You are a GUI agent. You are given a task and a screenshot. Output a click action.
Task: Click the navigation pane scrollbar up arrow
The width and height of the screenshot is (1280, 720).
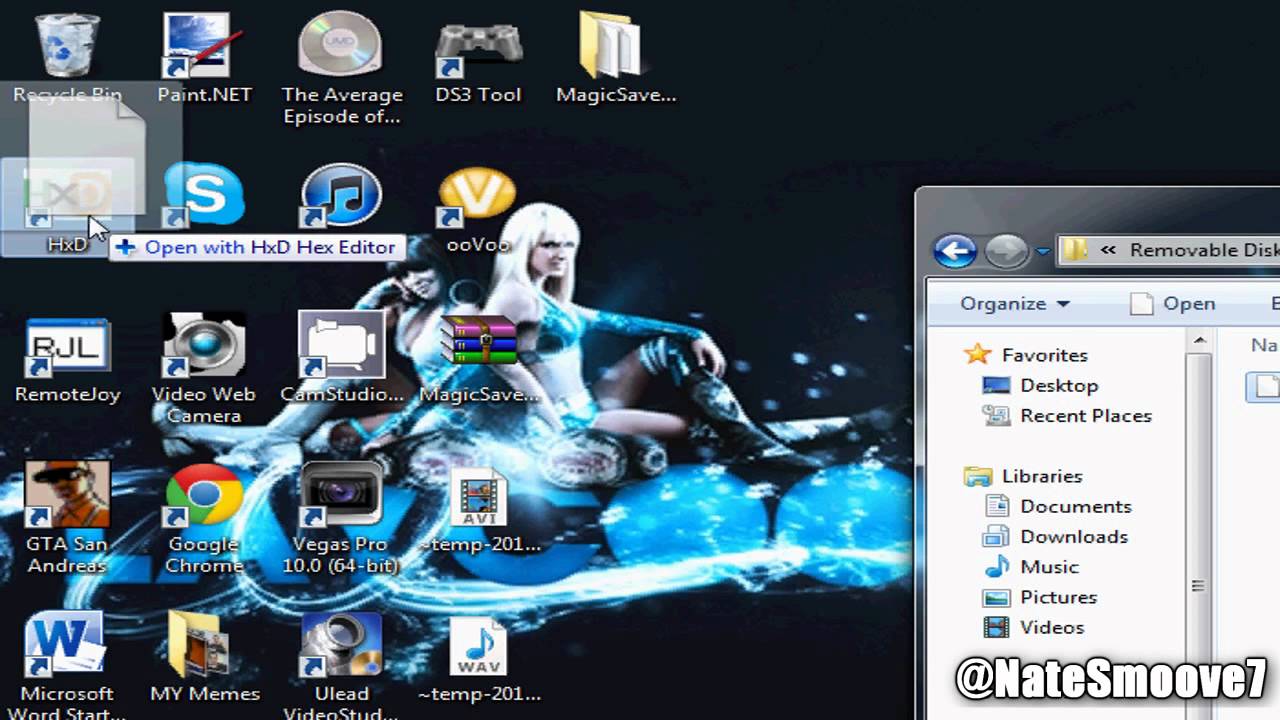(x=1199, y=341)
